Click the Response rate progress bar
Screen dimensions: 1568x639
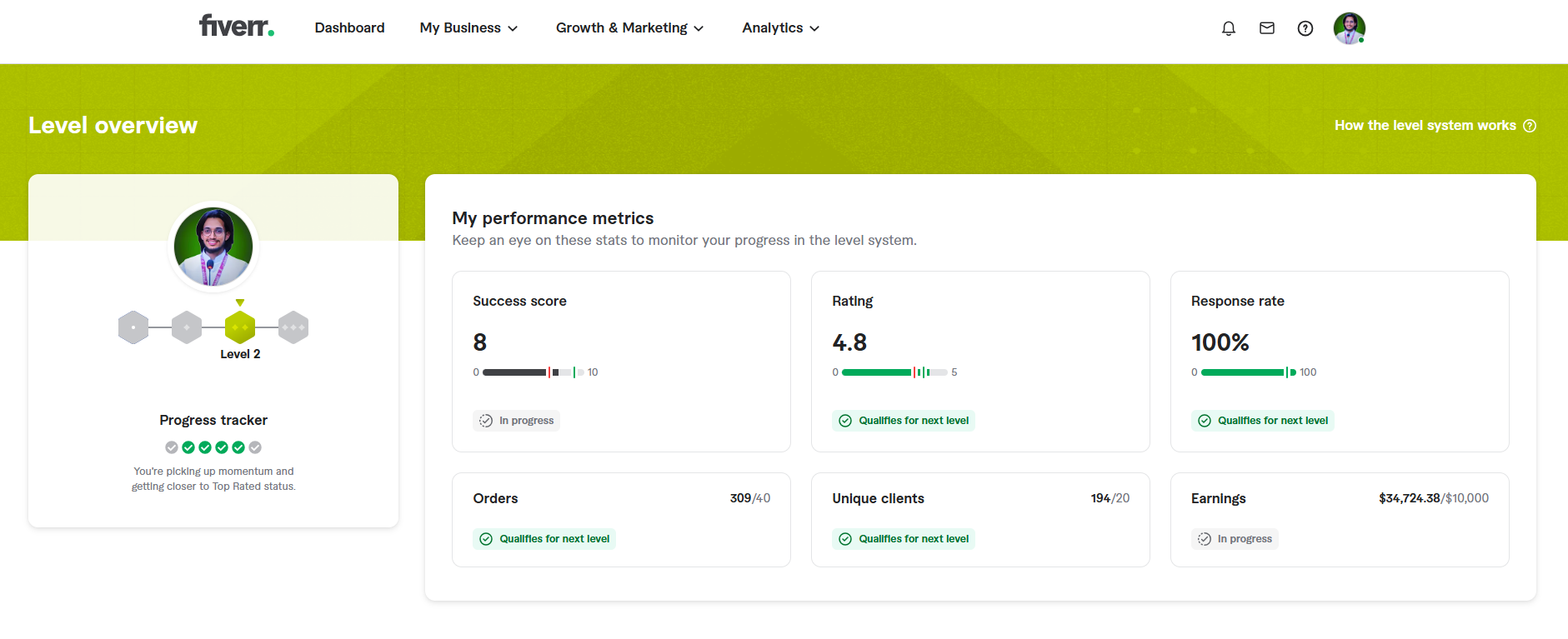(x=1249, y=372)
